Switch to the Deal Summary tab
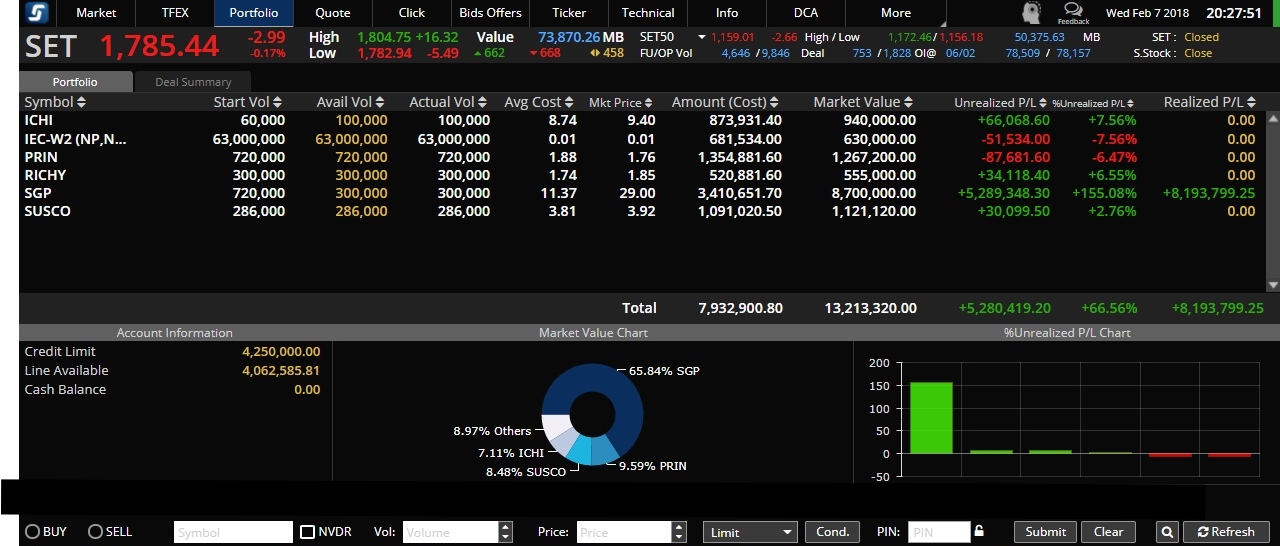The width and height of the screenshot is (1280, 546). pyautogui.click(x=193, y=82)
